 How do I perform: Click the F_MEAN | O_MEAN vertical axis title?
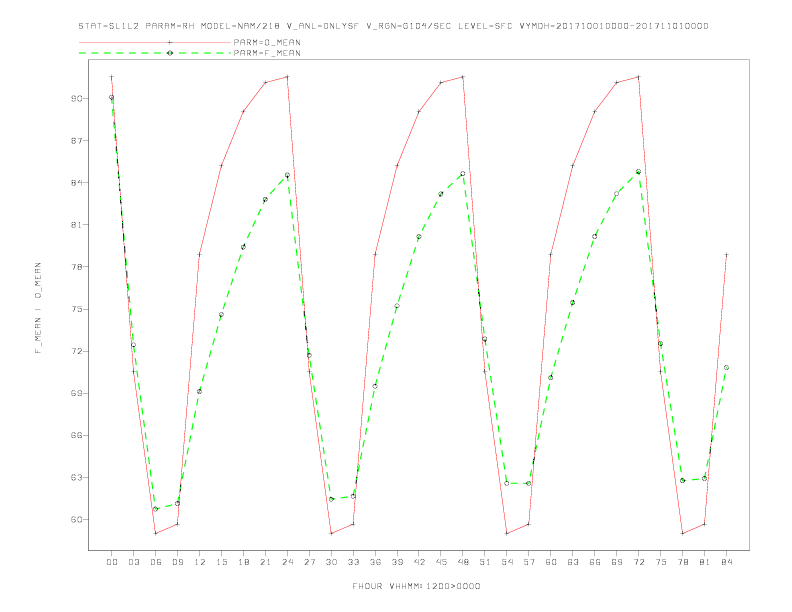(x=38, y=308)
